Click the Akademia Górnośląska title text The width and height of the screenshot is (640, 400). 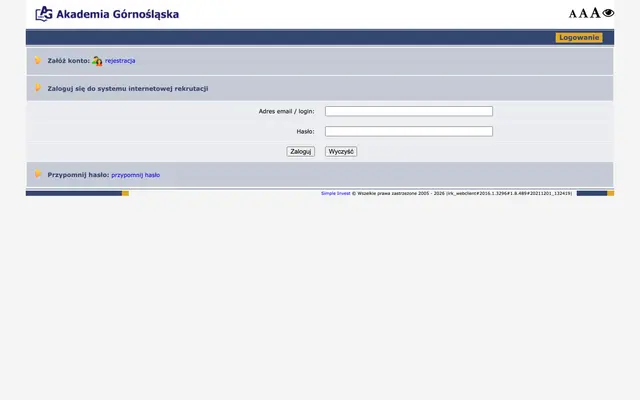click(118, 14)
